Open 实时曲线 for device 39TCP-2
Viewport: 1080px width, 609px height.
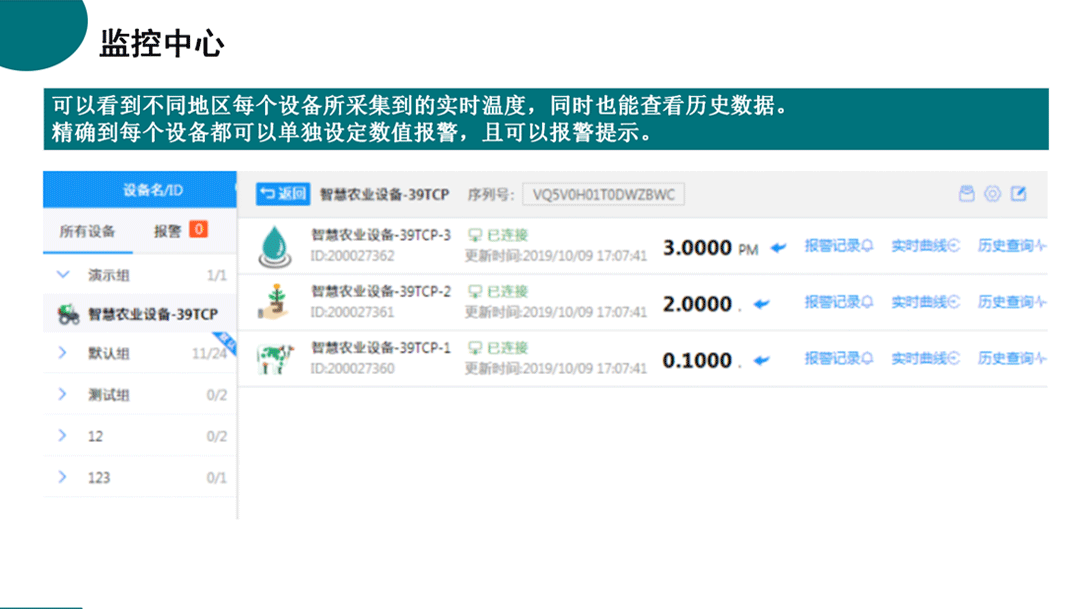[925, 302]
